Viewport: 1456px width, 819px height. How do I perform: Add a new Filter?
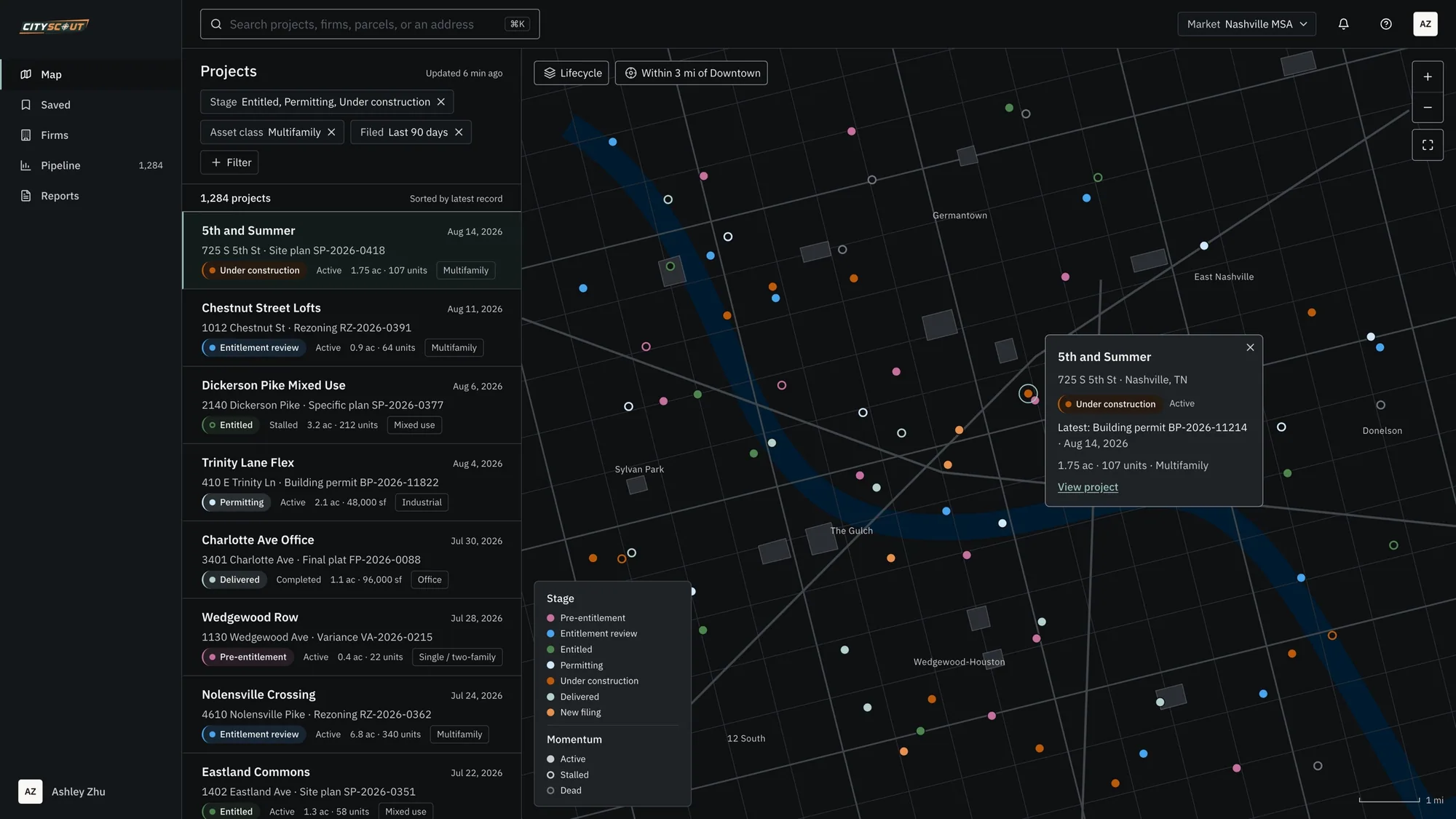click(229, 162)
